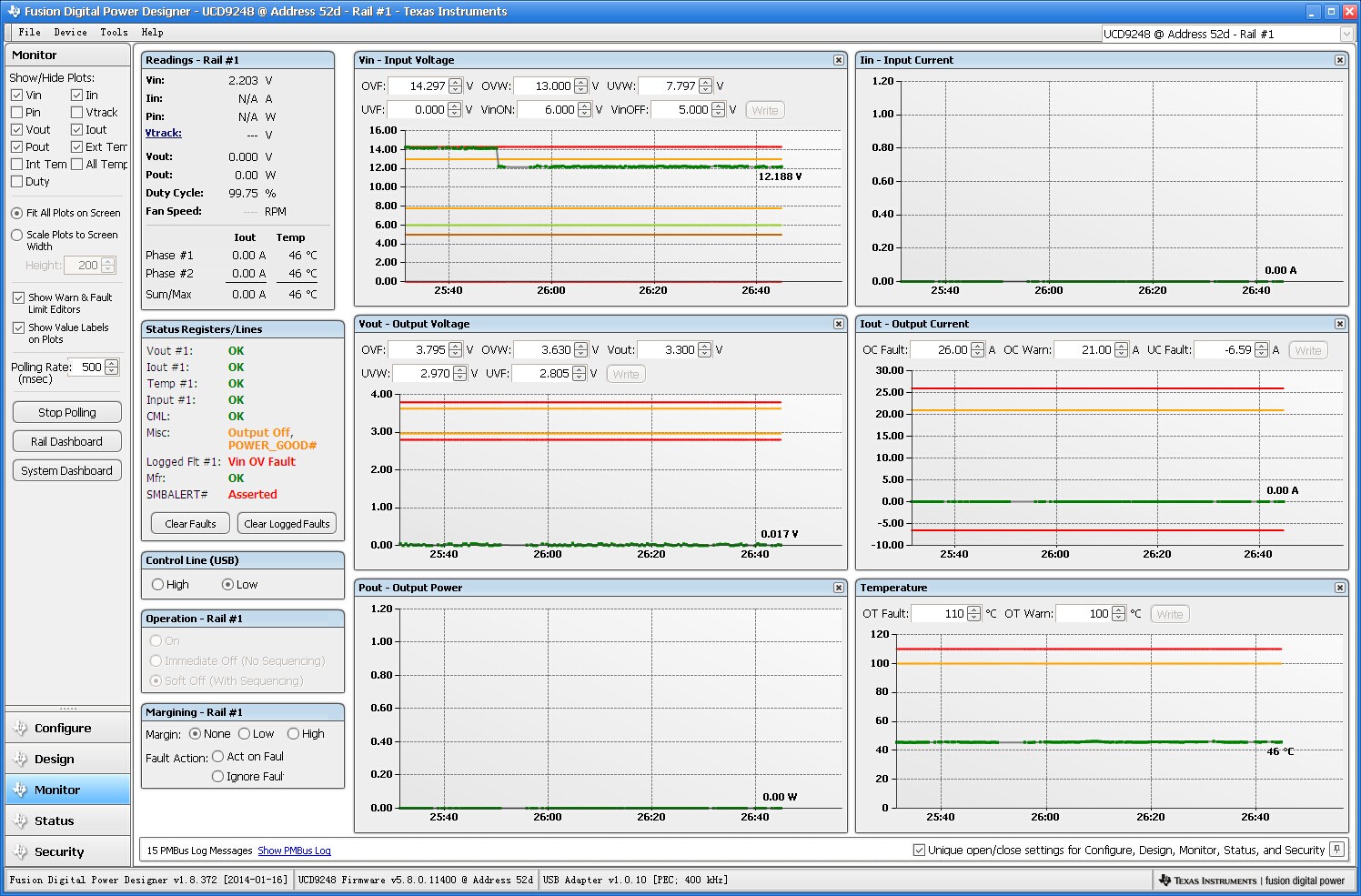Close the Iin Input Current plot

pos(1339,60)
